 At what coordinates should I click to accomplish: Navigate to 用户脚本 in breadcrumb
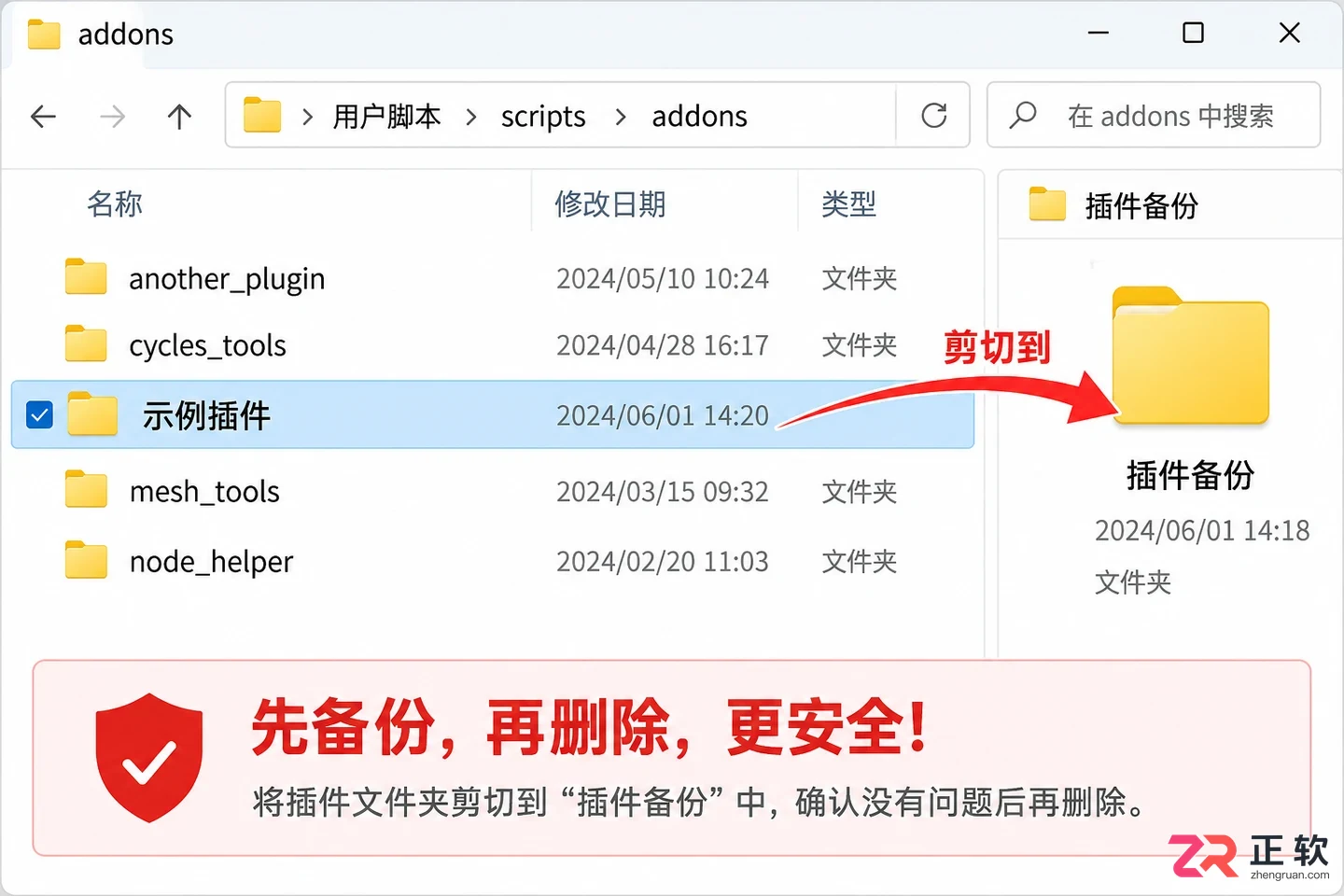click(x=386, y=116)
